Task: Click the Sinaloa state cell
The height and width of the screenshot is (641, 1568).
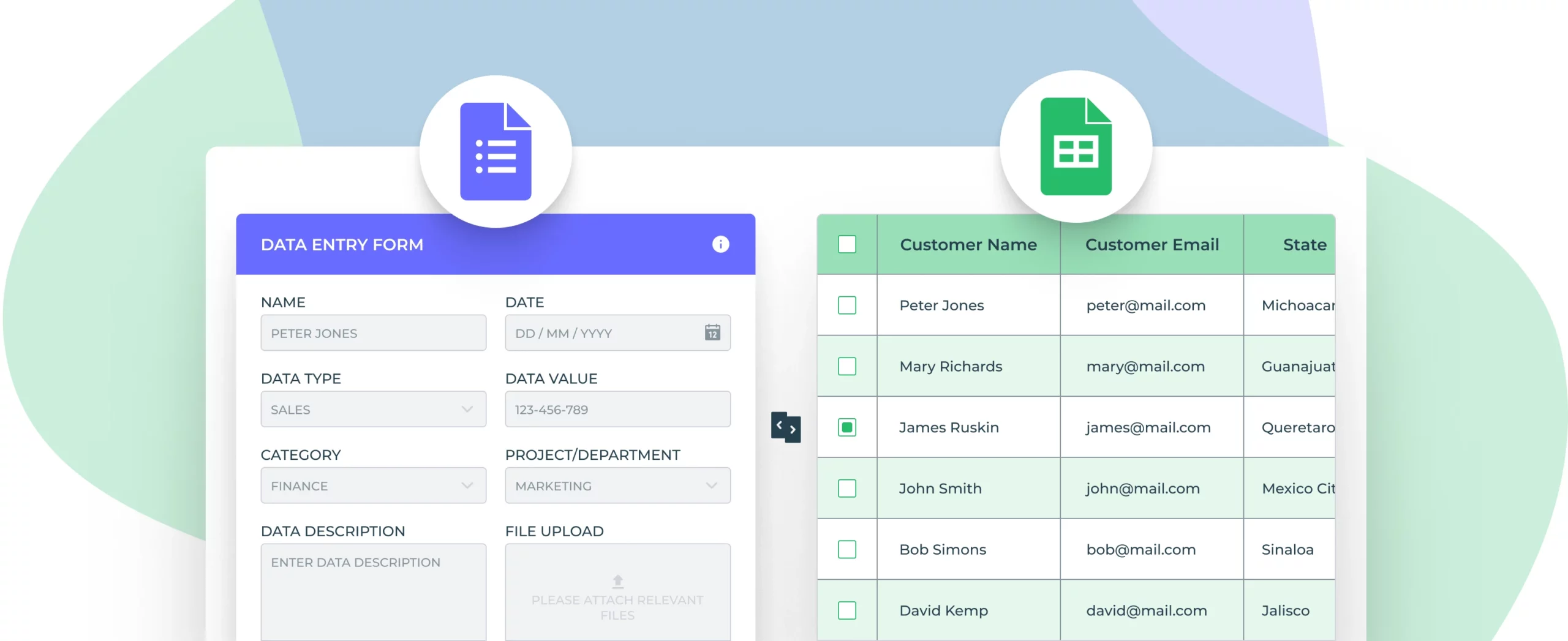Action: tap(1290, 549)
